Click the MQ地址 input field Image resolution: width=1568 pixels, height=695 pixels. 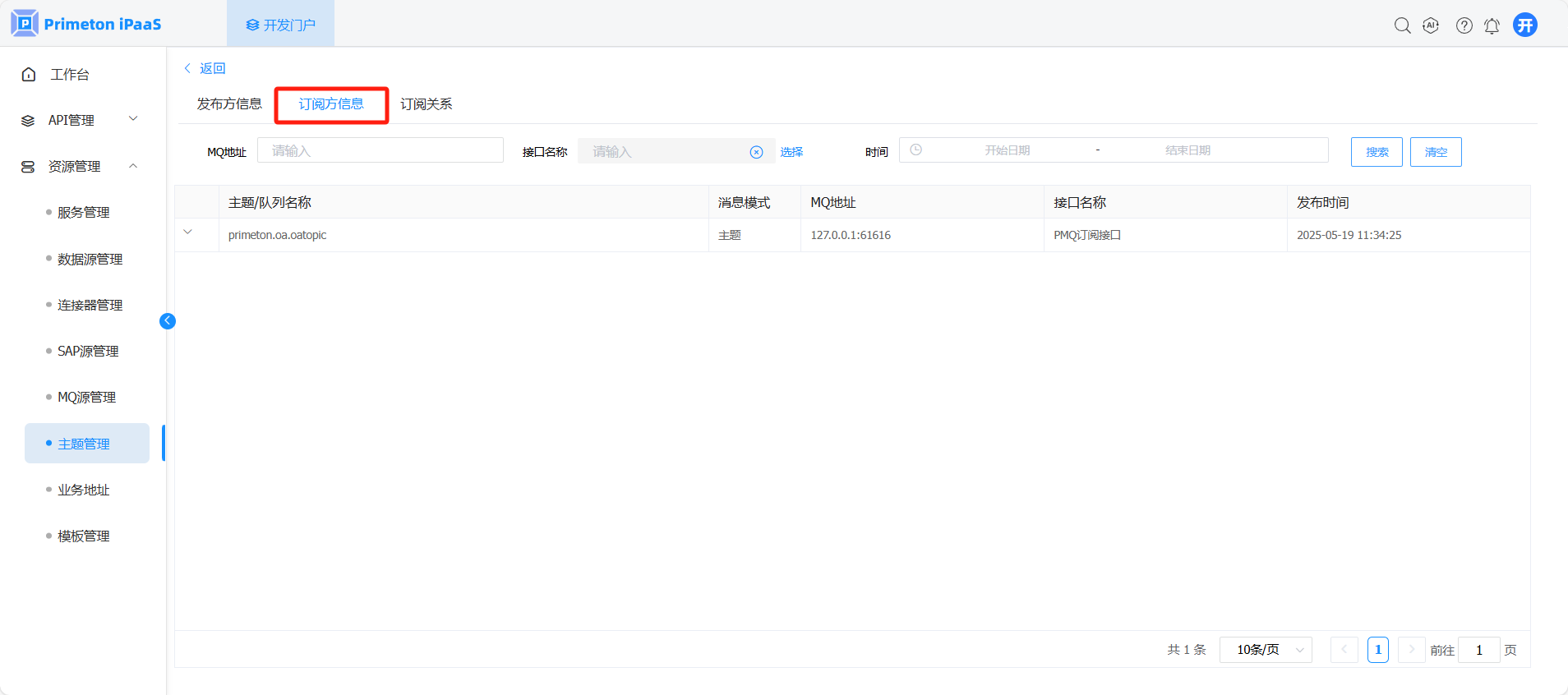380,150
